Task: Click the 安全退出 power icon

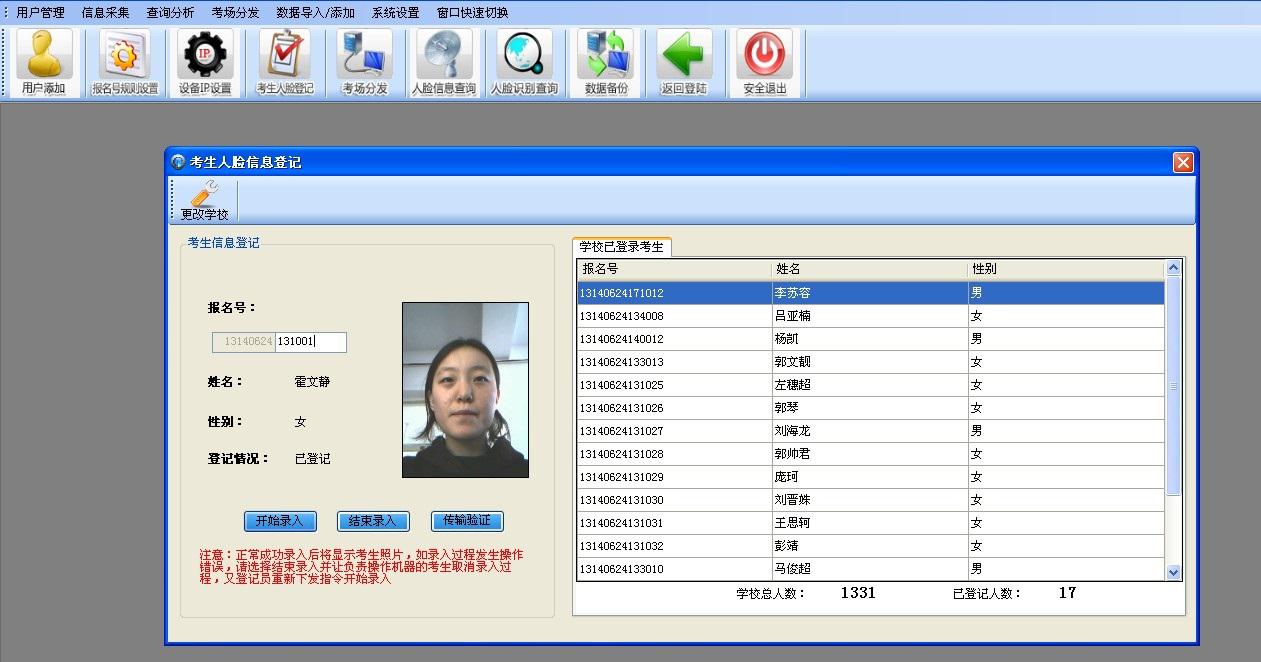Action: click(765, 62)
